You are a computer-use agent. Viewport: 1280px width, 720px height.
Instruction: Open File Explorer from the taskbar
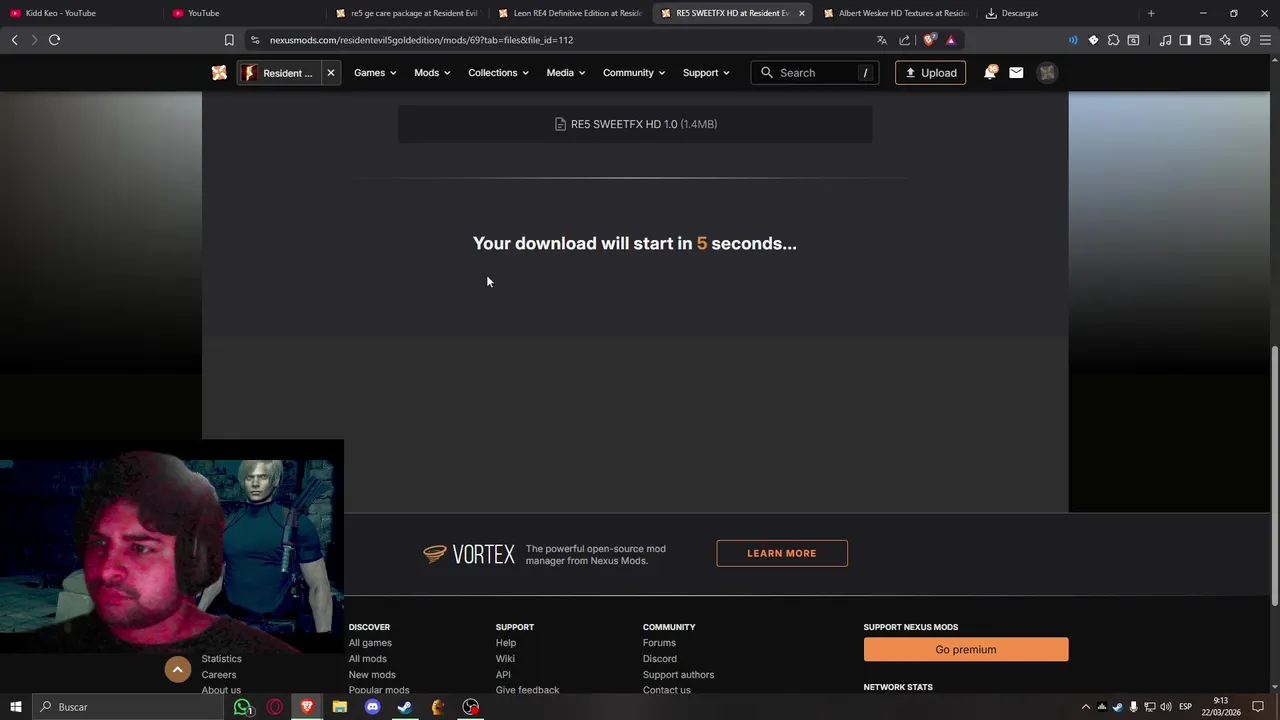[339, 707]
